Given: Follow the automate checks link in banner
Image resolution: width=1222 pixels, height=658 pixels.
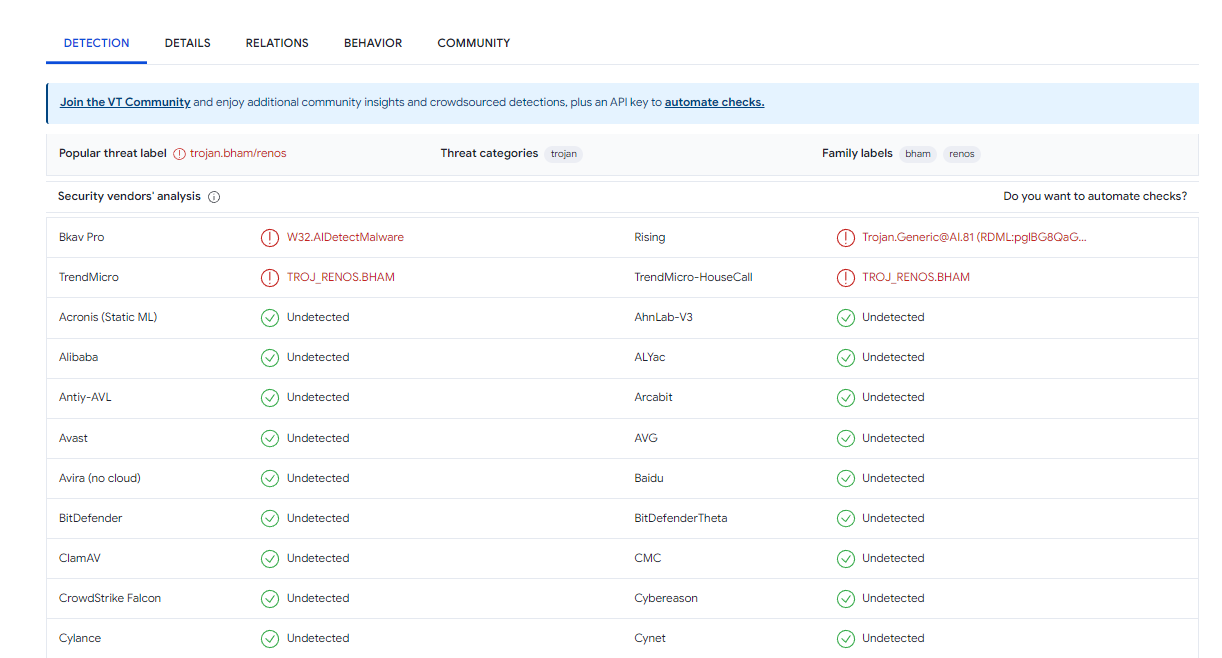Looking at the screenshot, I should (x=714, y=102).
